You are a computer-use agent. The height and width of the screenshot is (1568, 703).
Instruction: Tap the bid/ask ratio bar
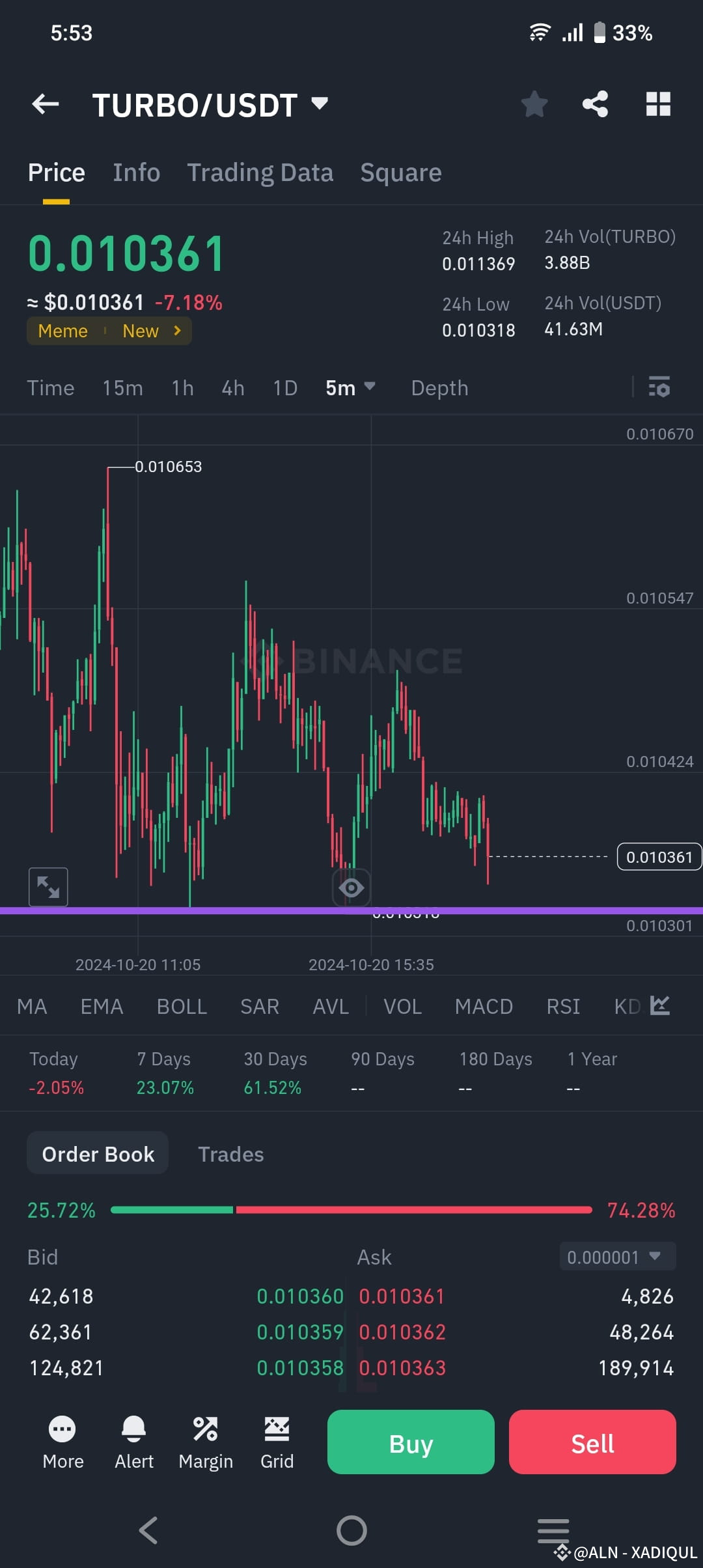(351, 1210)
